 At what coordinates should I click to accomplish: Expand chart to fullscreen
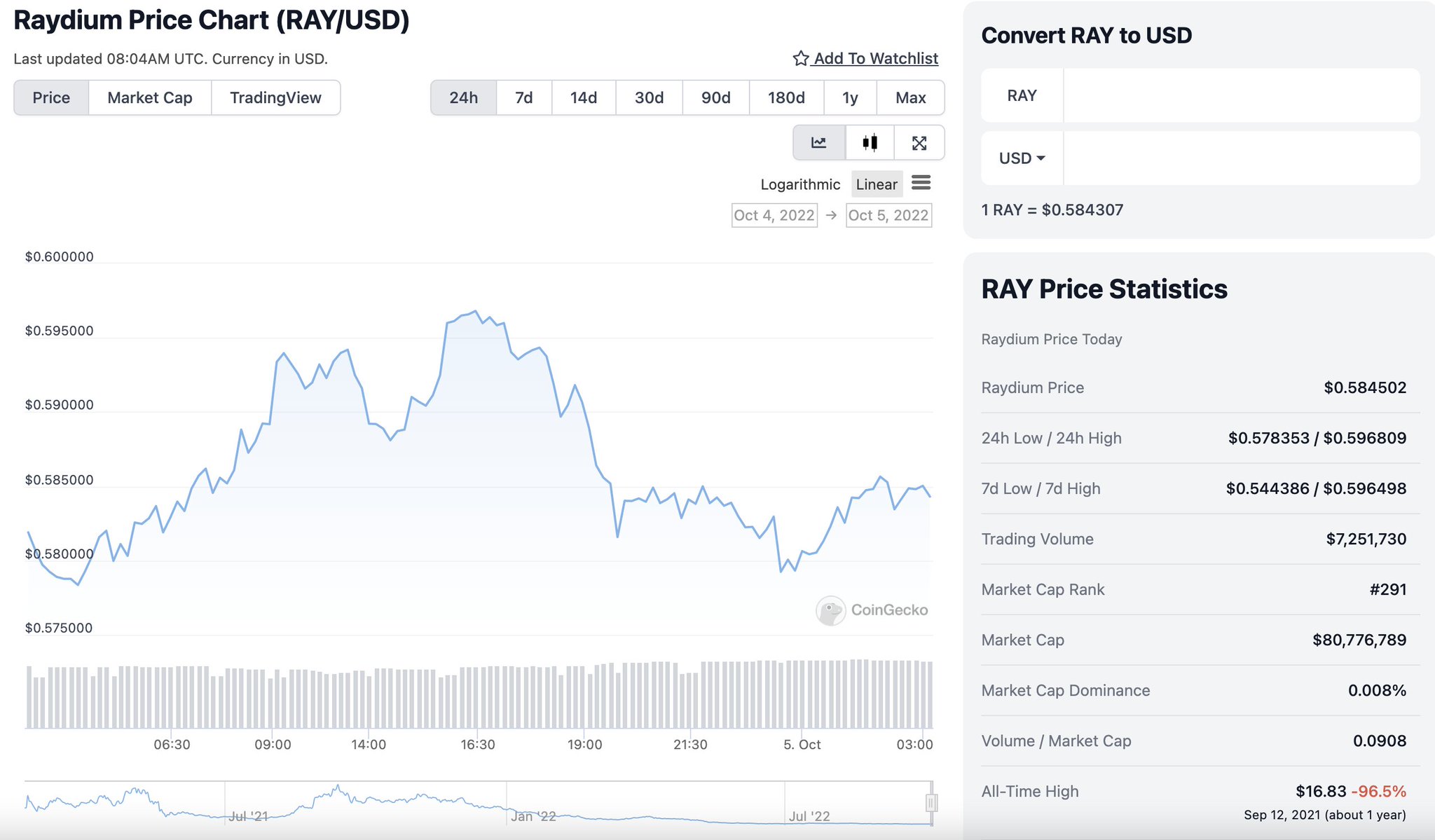pyautogui.click(x=919, y=143)
